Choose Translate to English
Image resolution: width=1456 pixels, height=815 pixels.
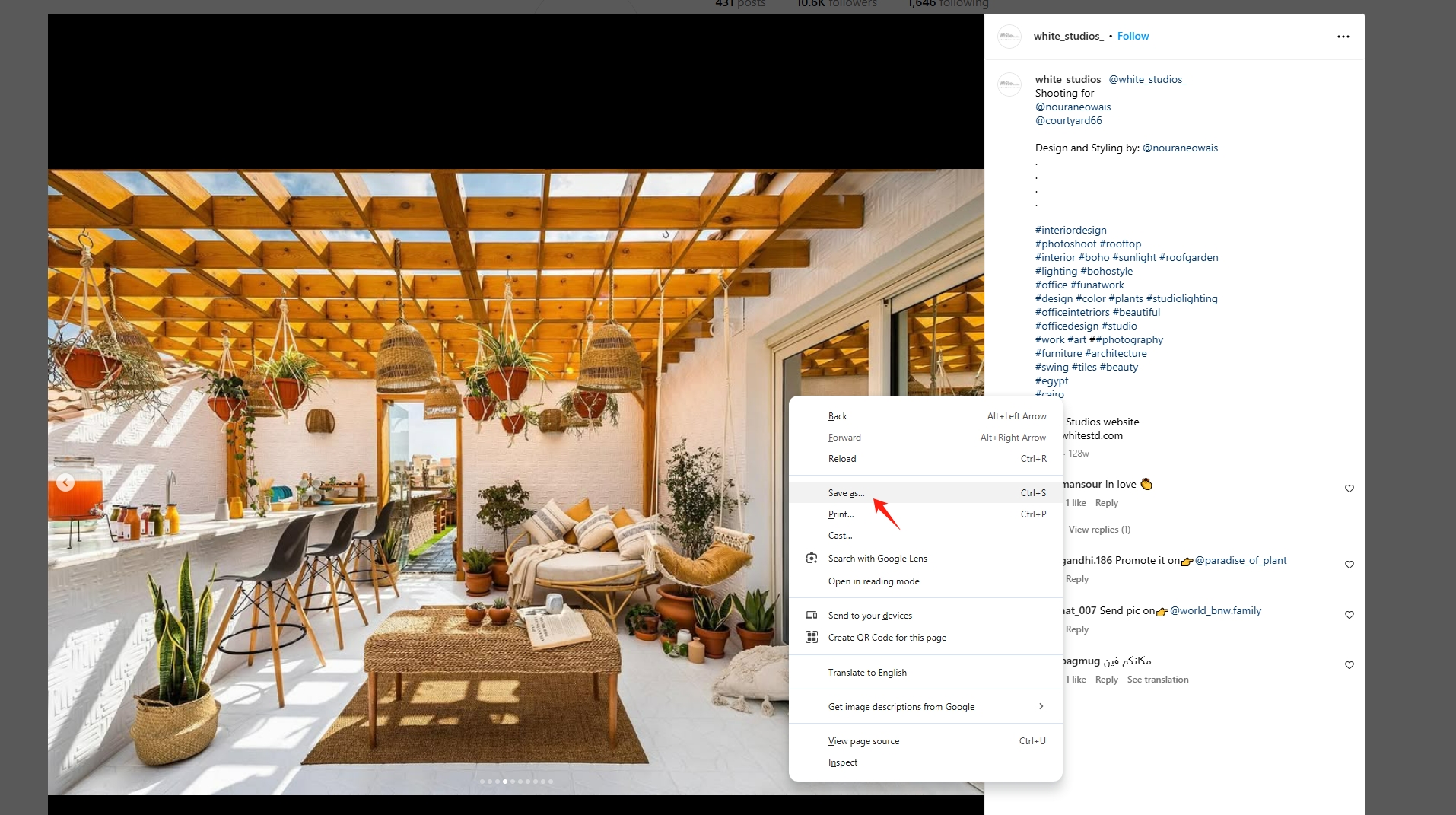(925, 673)
